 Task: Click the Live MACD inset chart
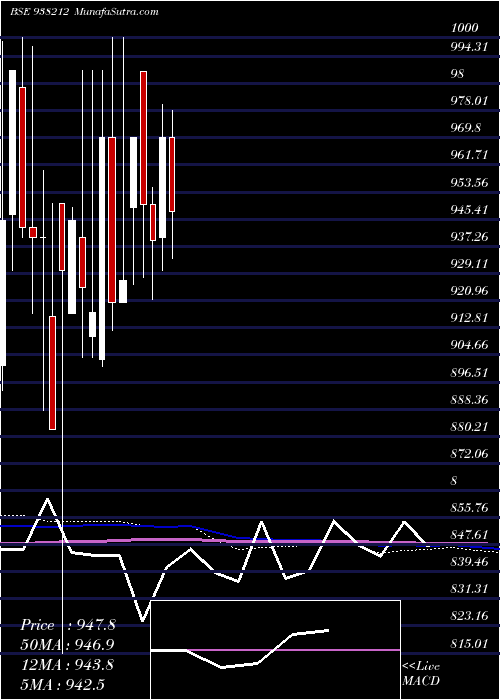pyautogui.click(x=275, y=650)
